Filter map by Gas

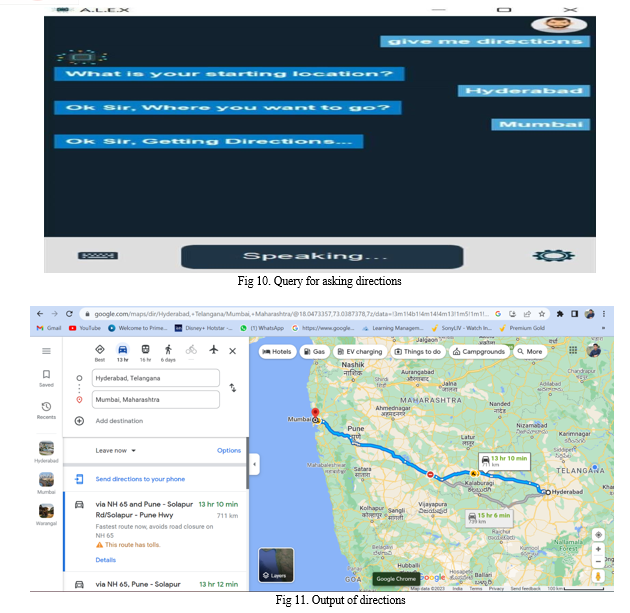click(315, 351)
